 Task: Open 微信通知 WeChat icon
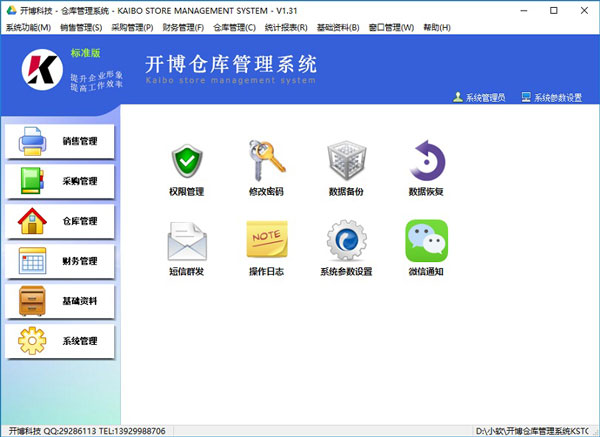[x=426, y=241]
